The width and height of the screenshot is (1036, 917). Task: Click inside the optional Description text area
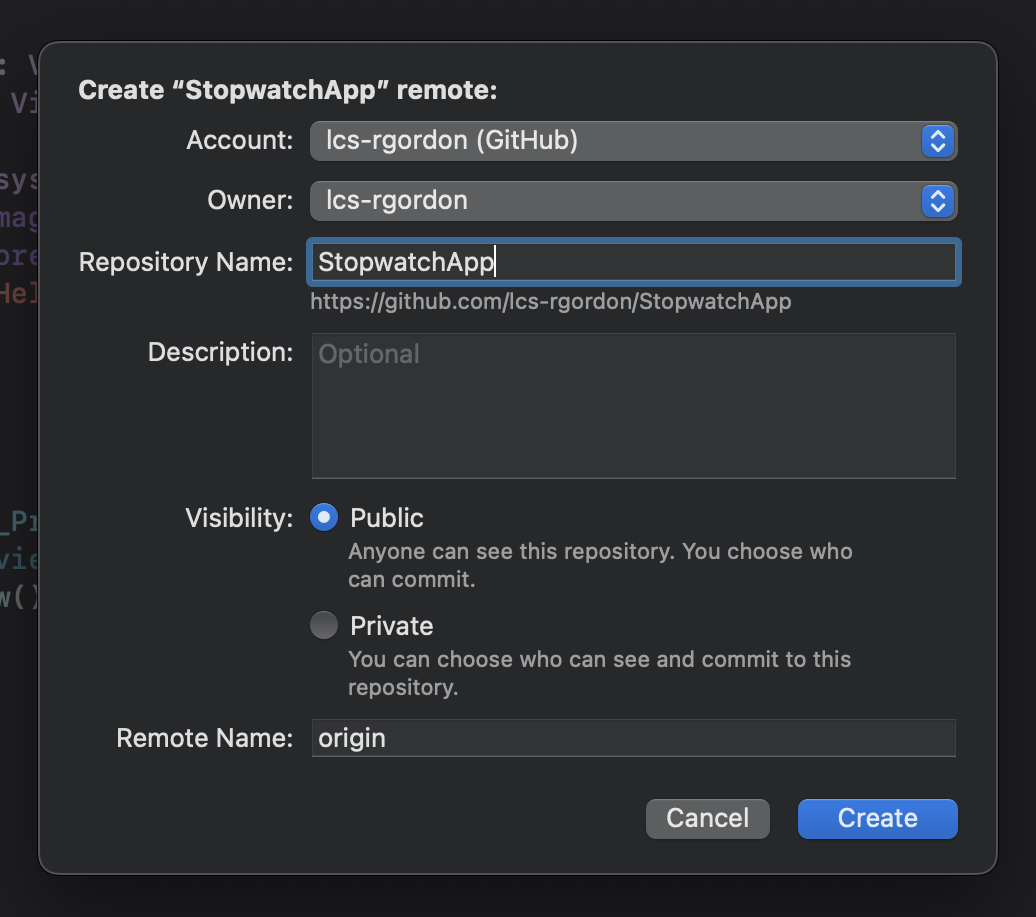pos(634,405)
